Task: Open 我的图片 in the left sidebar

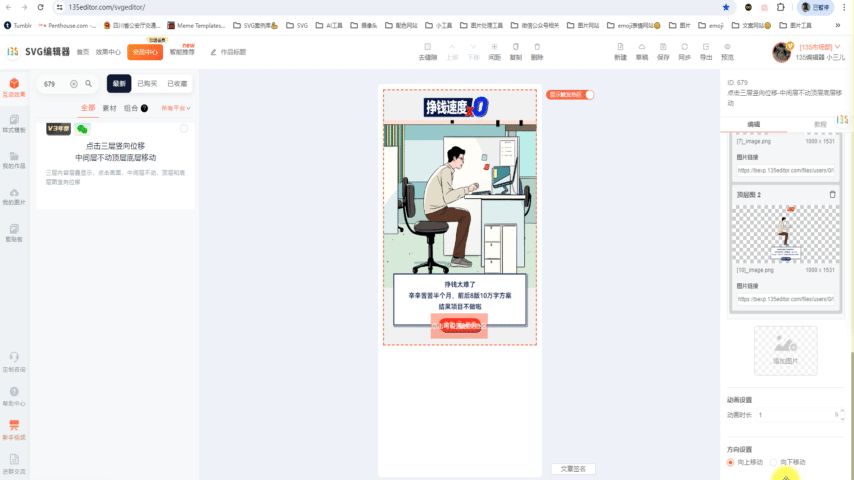Action: 14,196
